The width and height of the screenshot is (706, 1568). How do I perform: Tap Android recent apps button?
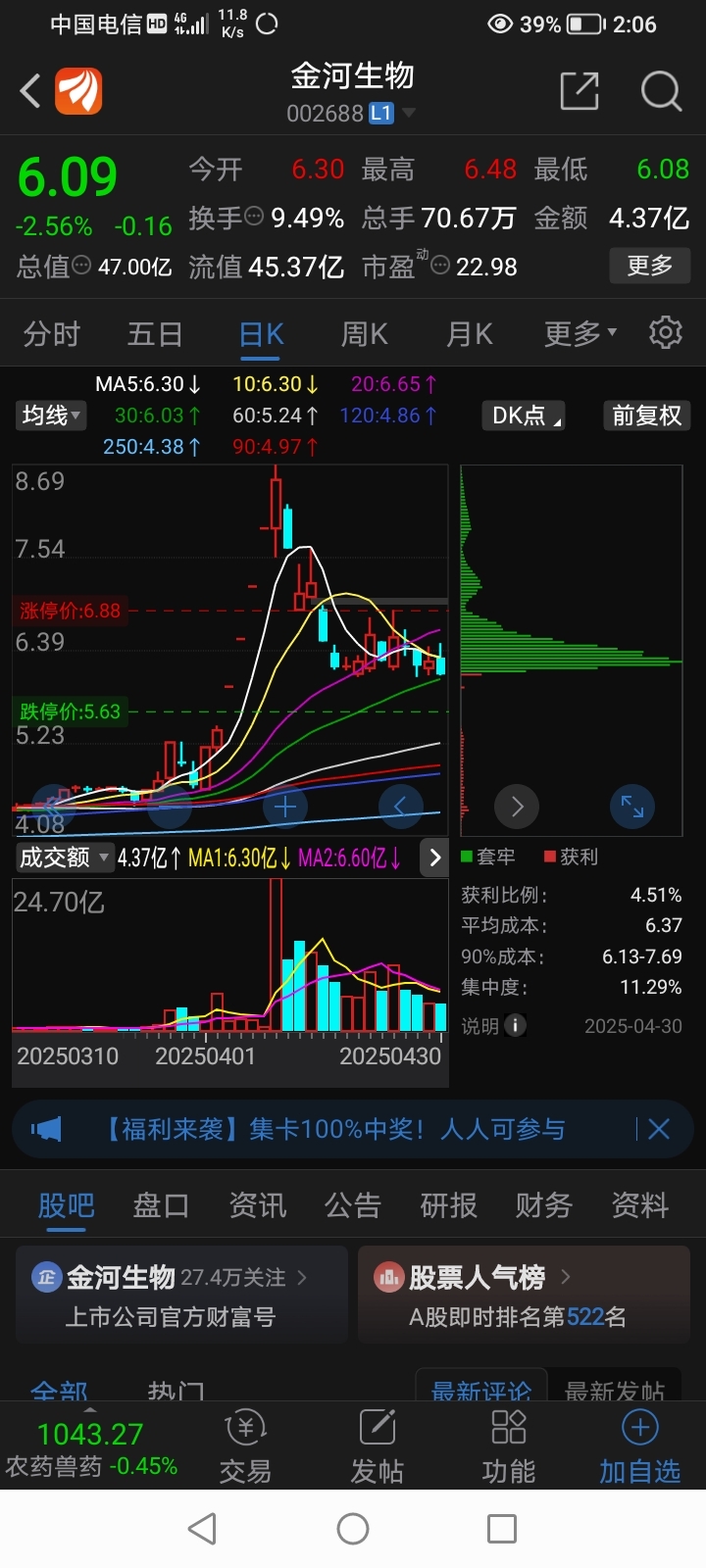click(502, 1529)
